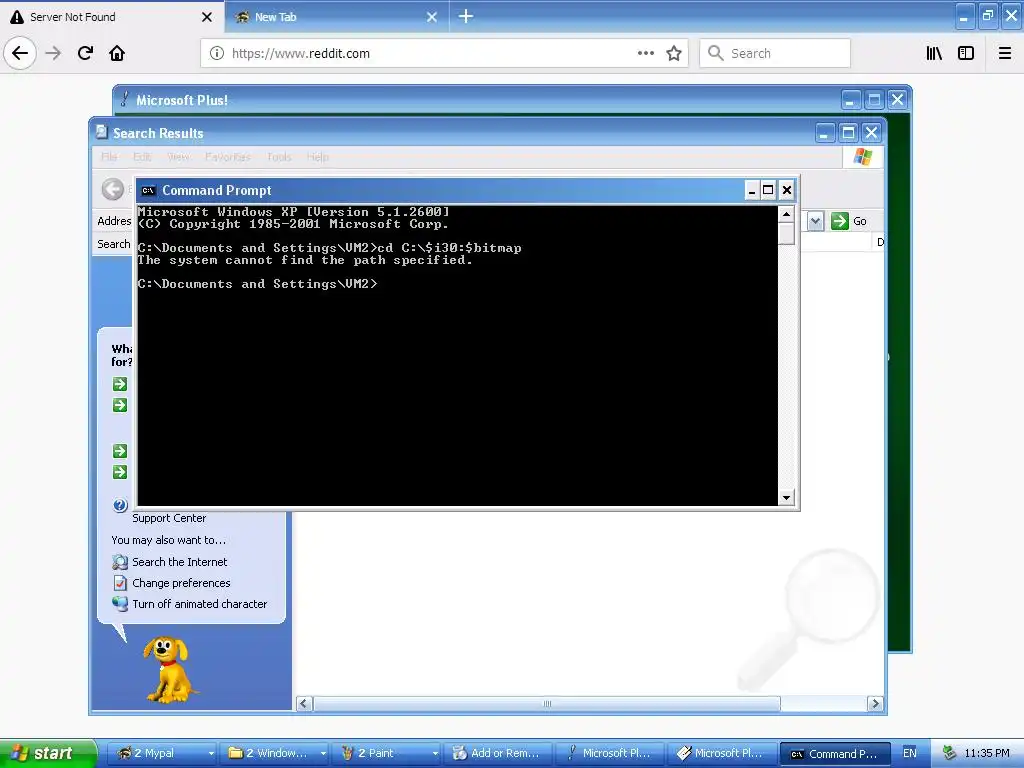The image size is (1024, 768).
Task: Click Go button in Search Results
Action: pos(849,221)
